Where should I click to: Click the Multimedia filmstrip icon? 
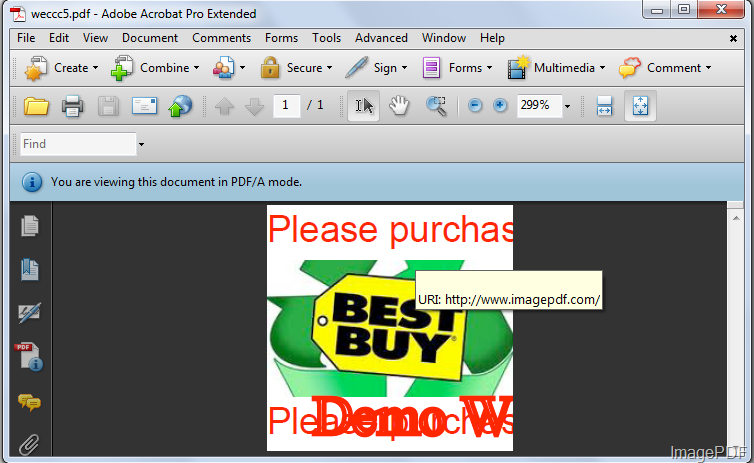(518, 68)
